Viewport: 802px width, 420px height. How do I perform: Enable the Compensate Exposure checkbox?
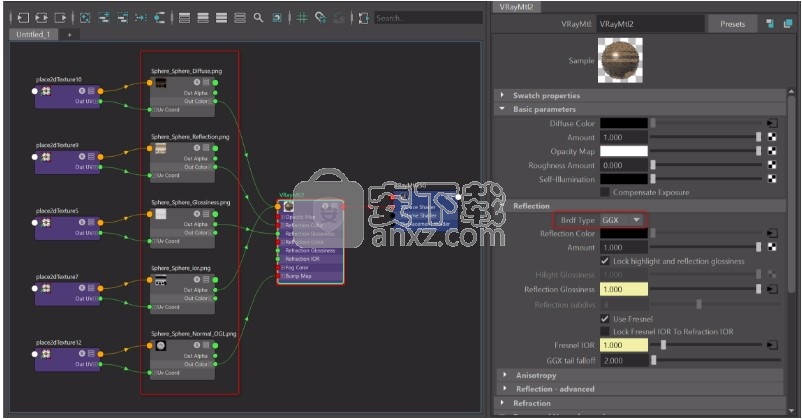pos(605,192)
